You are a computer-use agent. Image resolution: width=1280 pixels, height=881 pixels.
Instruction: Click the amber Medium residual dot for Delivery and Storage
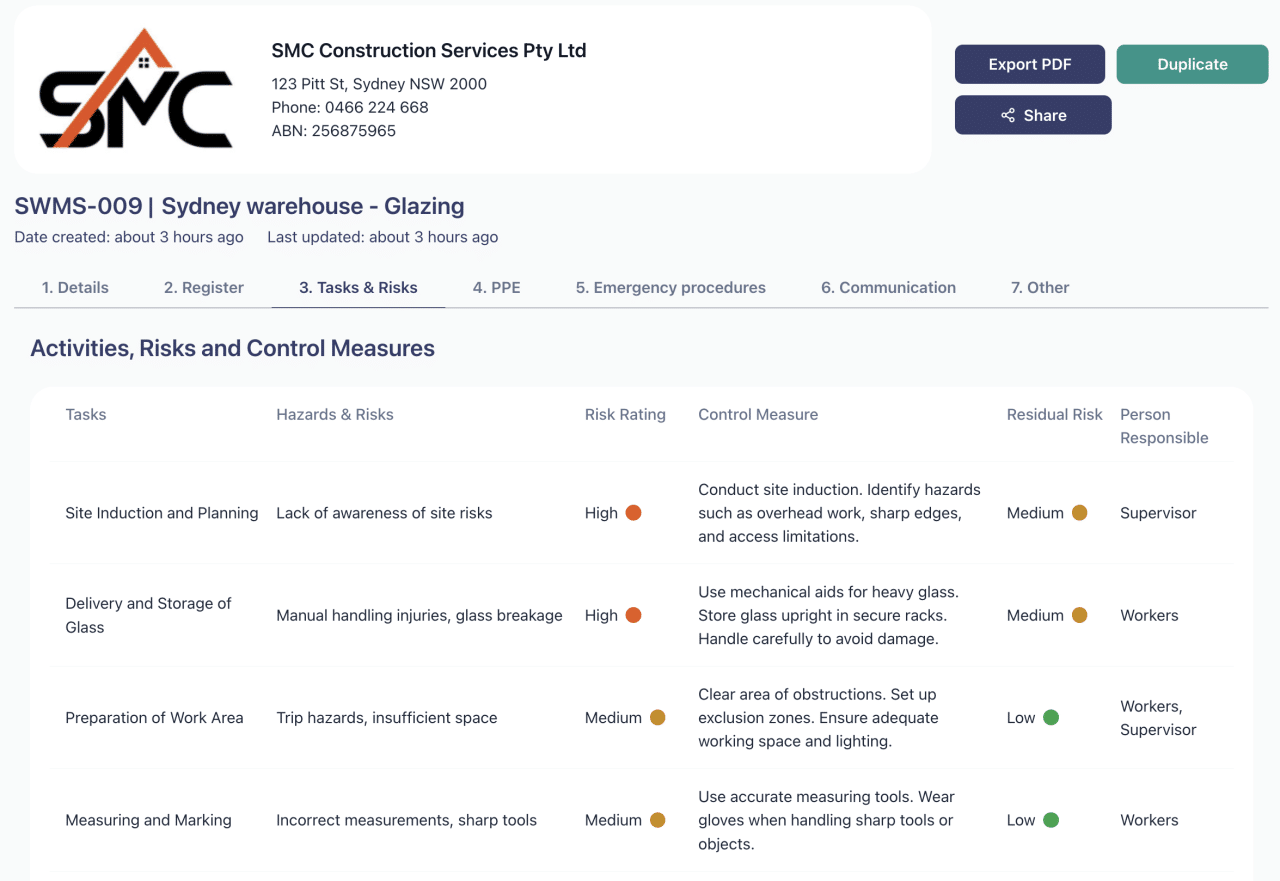1079,615
